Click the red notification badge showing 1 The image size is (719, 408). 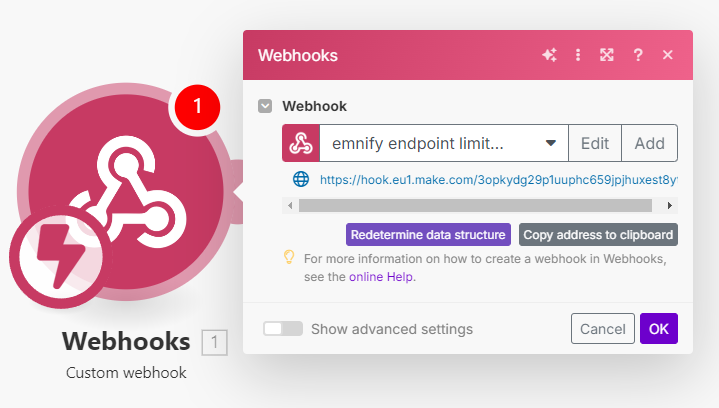pos(197,107)
